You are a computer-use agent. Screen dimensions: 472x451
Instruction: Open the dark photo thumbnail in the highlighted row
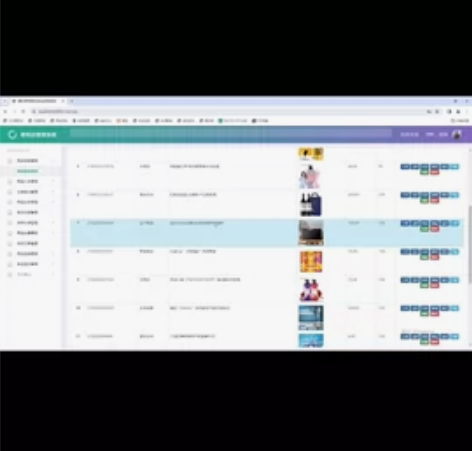point(311,233)
